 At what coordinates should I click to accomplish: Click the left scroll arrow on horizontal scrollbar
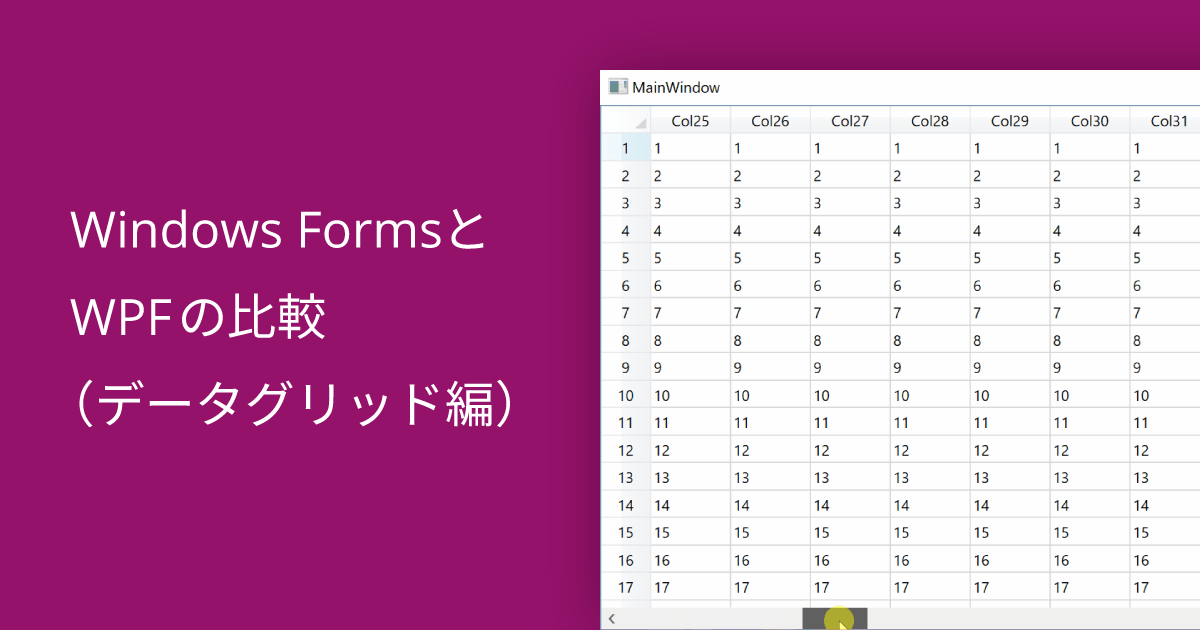pos(610,618)
